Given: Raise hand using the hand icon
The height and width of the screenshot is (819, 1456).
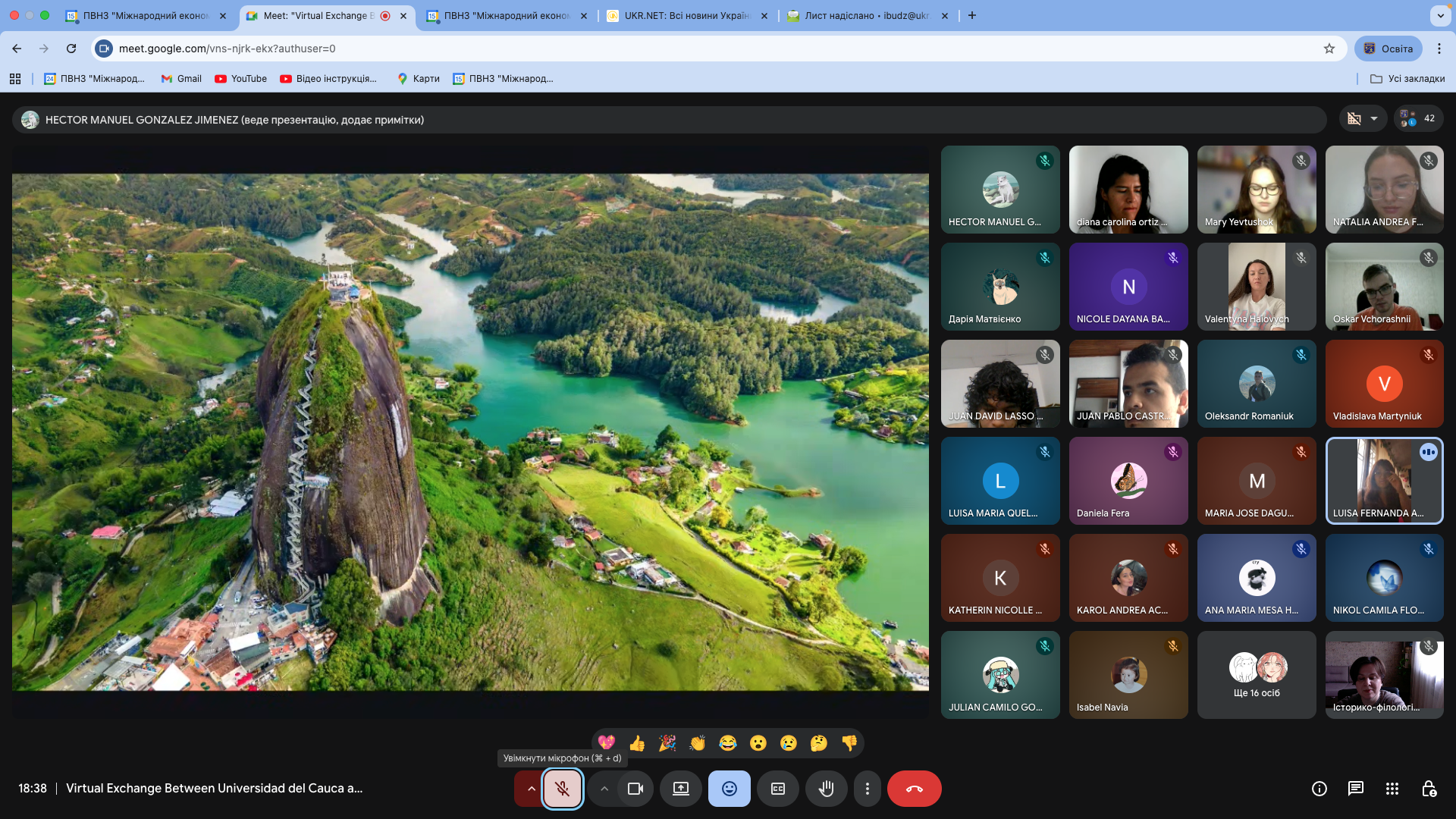Looking at the screenshot, I should pyautogui.click(x=826, y=789).
